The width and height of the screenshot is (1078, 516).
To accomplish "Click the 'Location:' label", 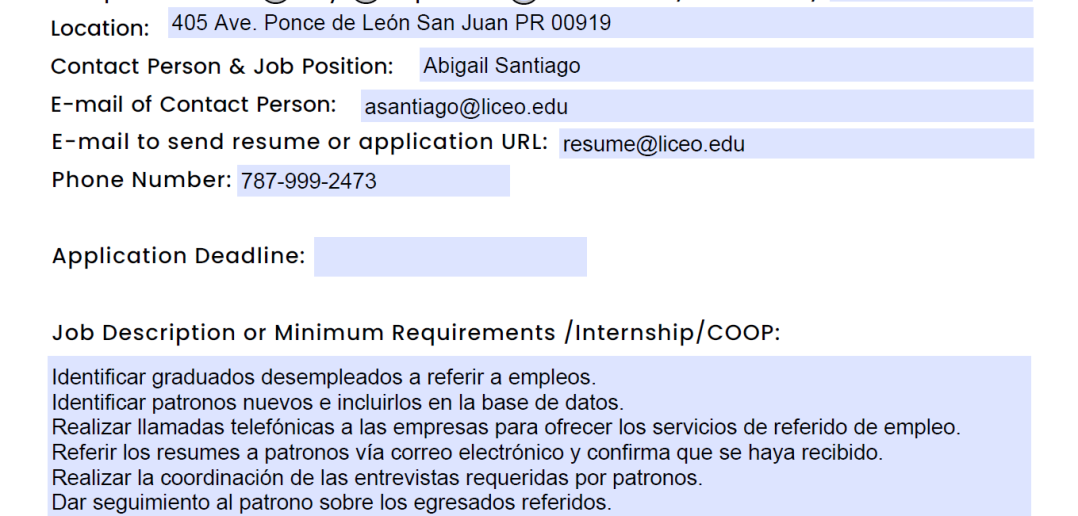I will pyautogui.click(x=100, y=28).
